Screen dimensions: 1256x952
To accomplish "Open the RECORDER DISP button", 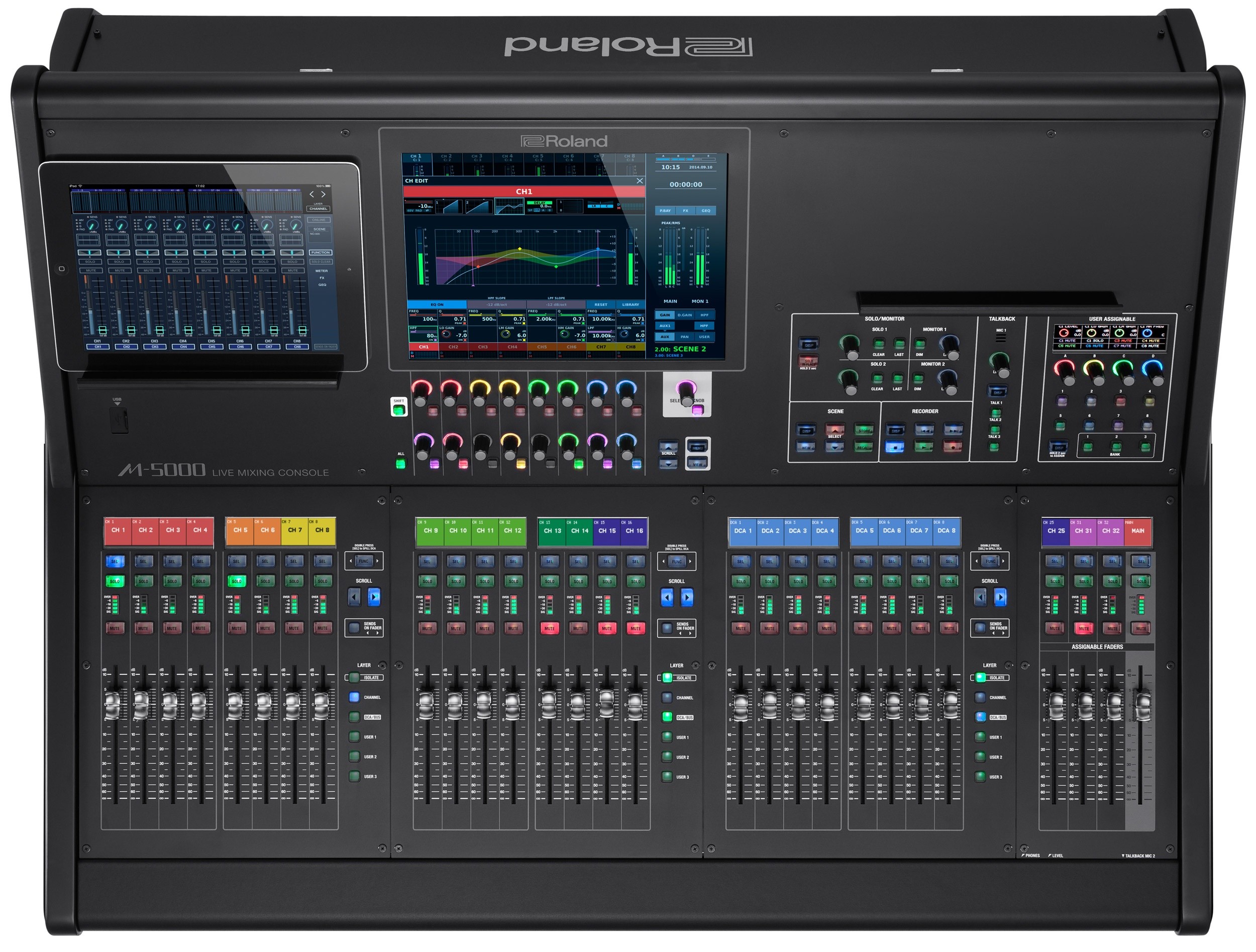I will coord(895,430).
